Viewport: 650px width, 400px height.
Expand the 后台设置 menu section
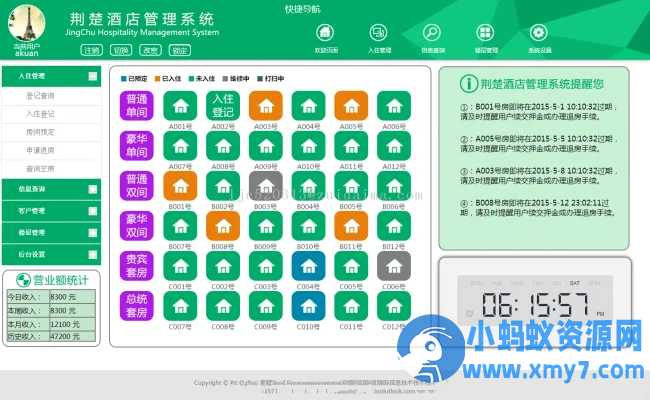93,255
